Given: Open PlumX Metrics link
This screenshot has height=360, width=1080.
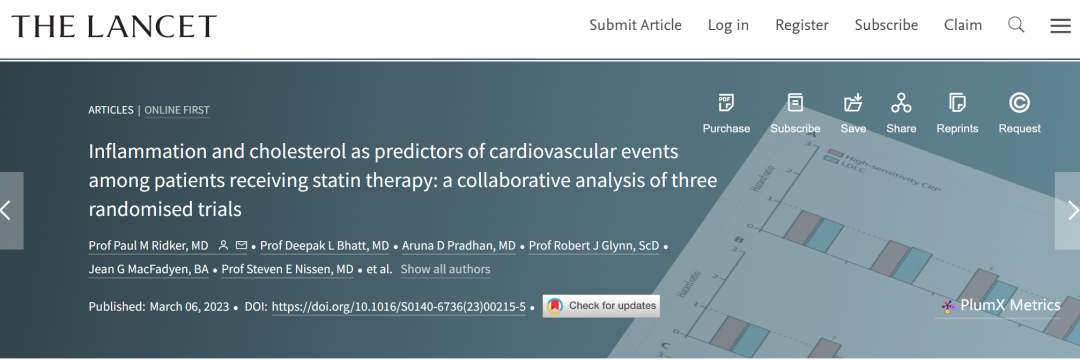Looking at the screenshot, I should tap(1001, 305).
